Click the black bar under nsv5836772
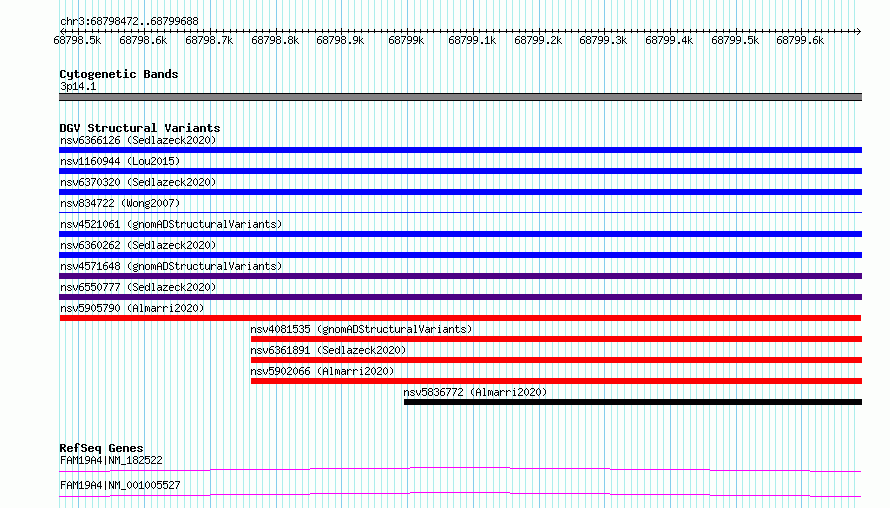This screenshot has height=508, width=890. tap(633, 402)
